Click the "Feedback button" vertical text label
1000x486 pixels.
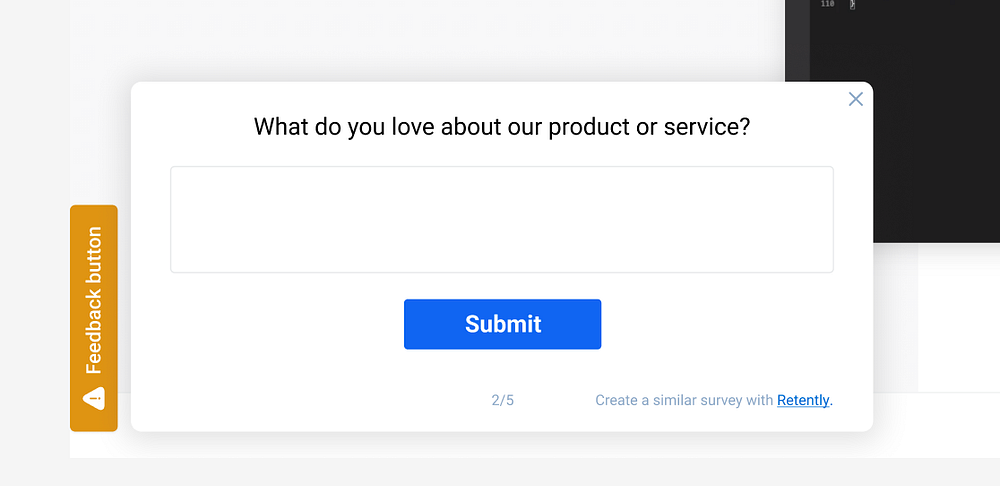coord(94,300)
